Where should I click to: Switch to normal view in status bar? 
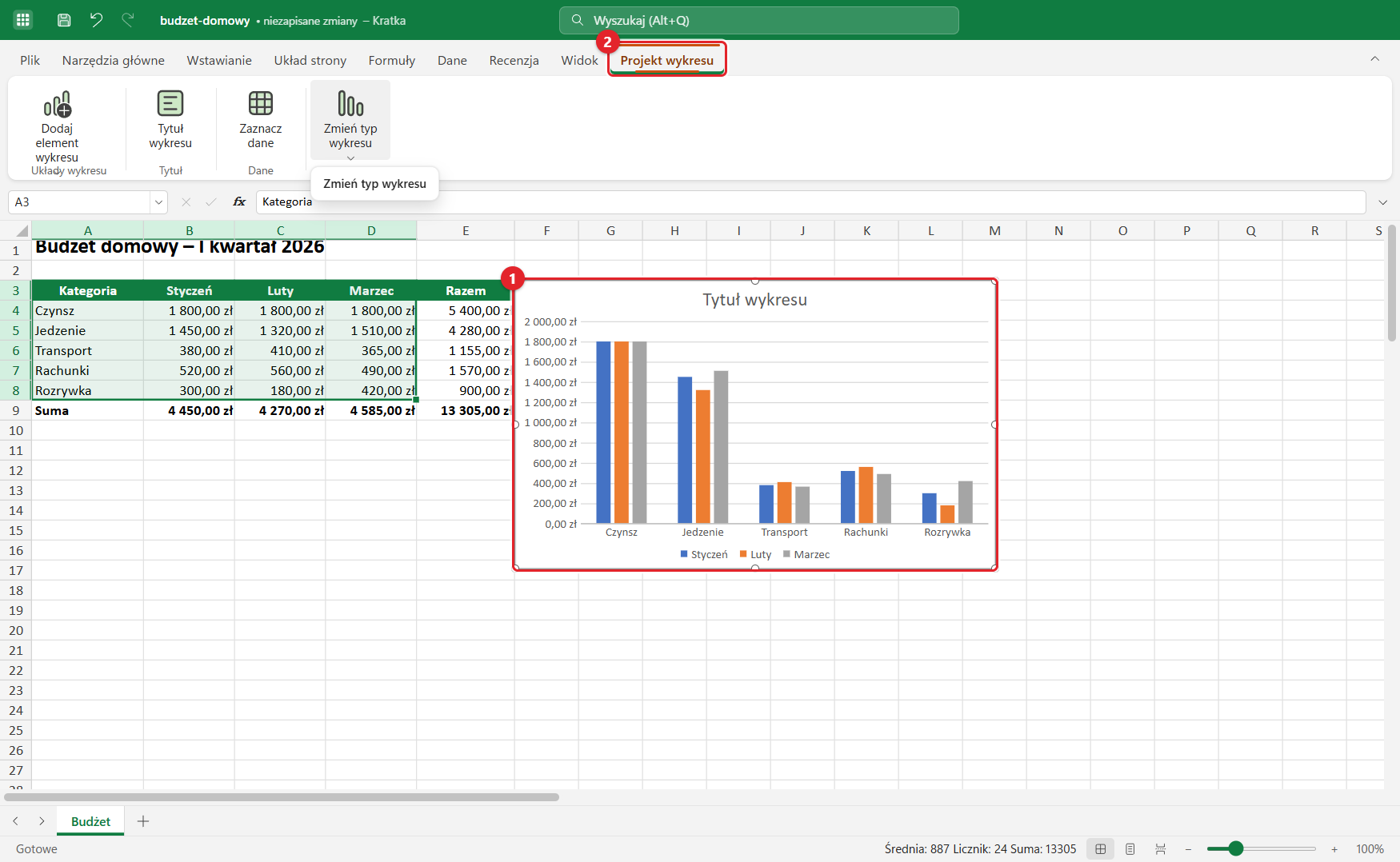pos(1101,849)
